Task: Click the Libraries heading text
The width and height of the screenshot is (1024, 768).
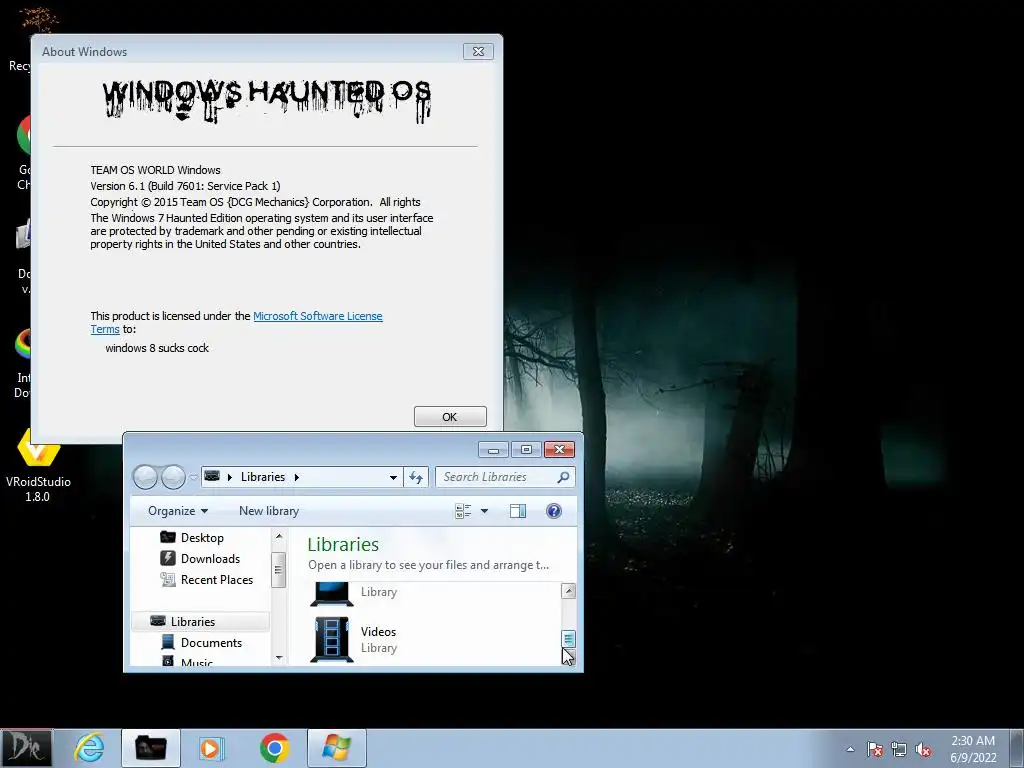Action: (x=343, y=545)
